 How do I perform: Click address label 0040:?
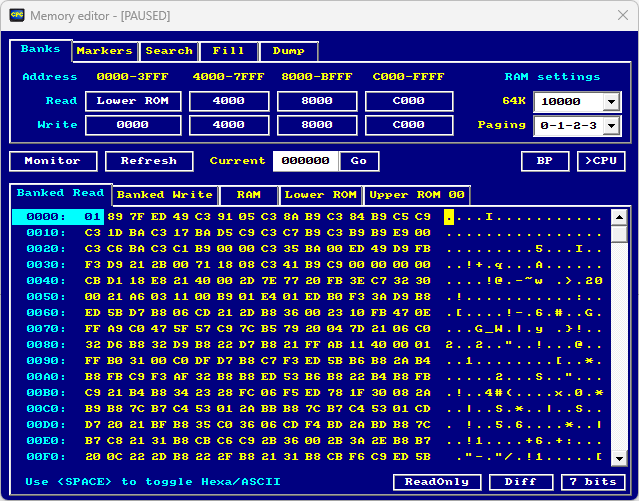coord(46,281)
